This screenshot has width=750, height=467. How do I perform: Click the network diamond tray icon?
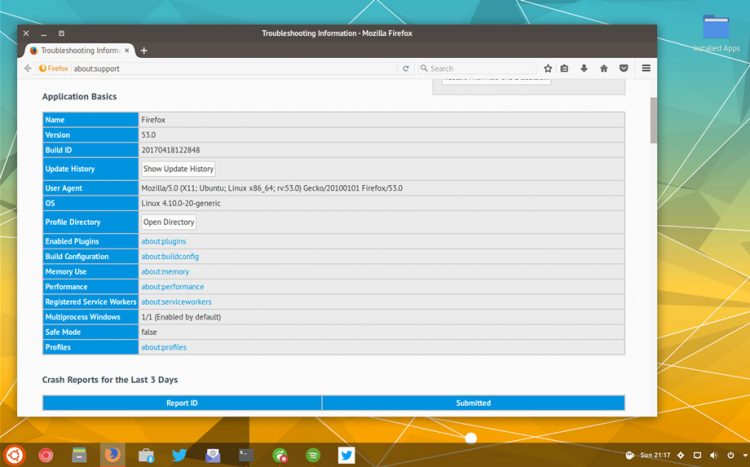pos(681,455)
